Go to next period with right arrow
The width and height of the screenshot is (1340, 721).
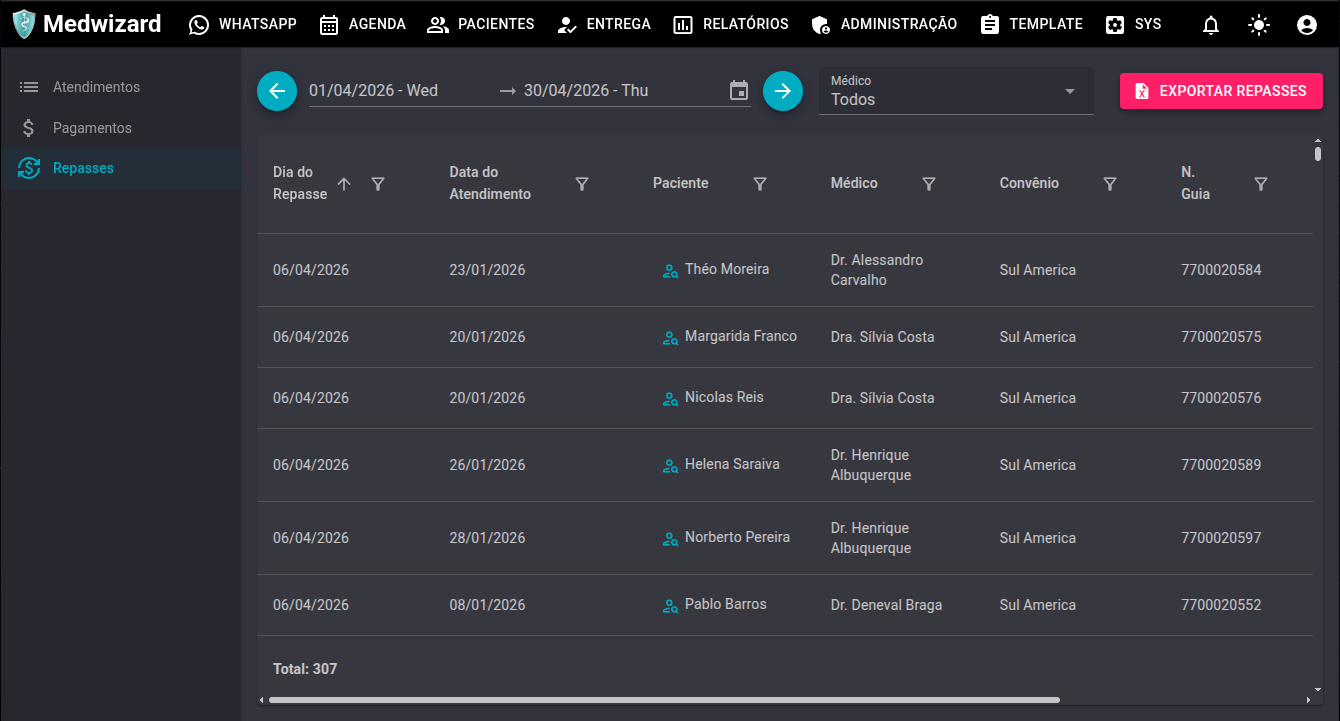(x=783, y=91)
